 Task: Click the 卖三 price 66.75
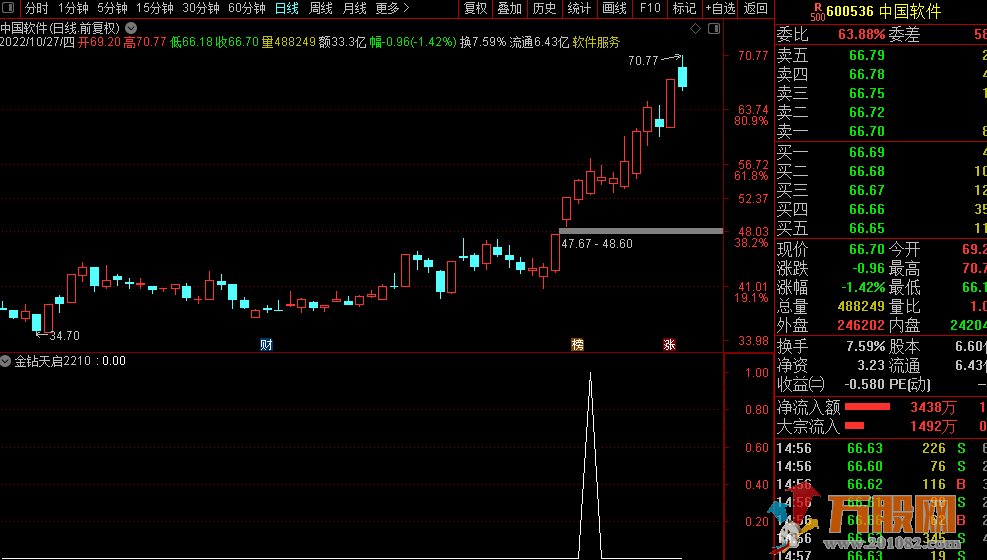pyautogui.click(x=867, y=93)
